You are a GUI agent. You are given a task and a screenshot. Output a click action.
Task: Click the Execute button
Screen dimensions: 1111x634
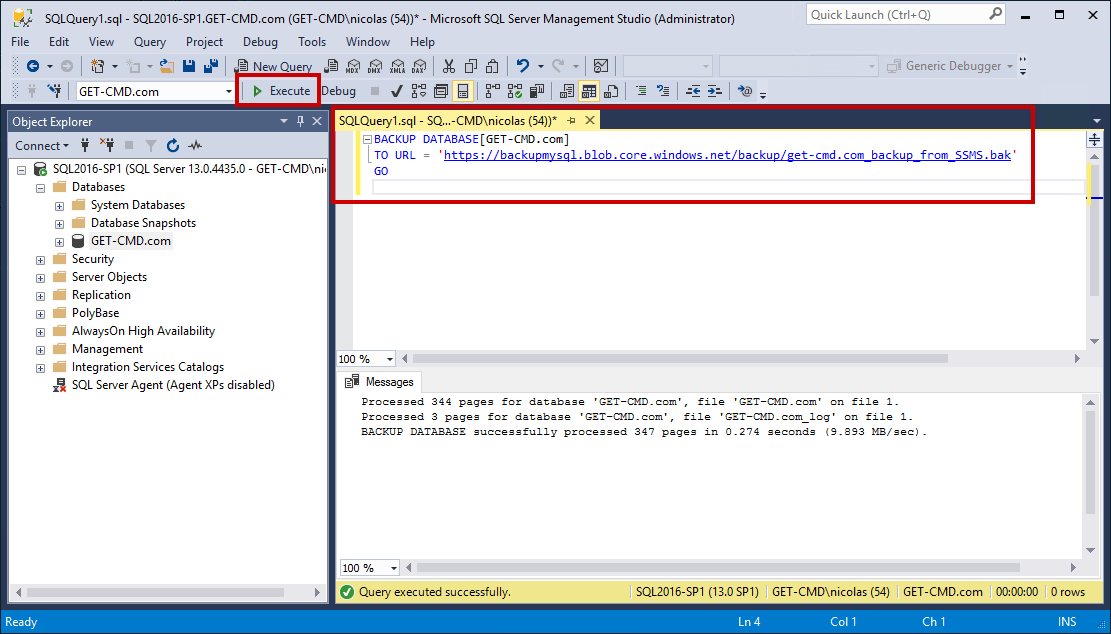[281, 91]
